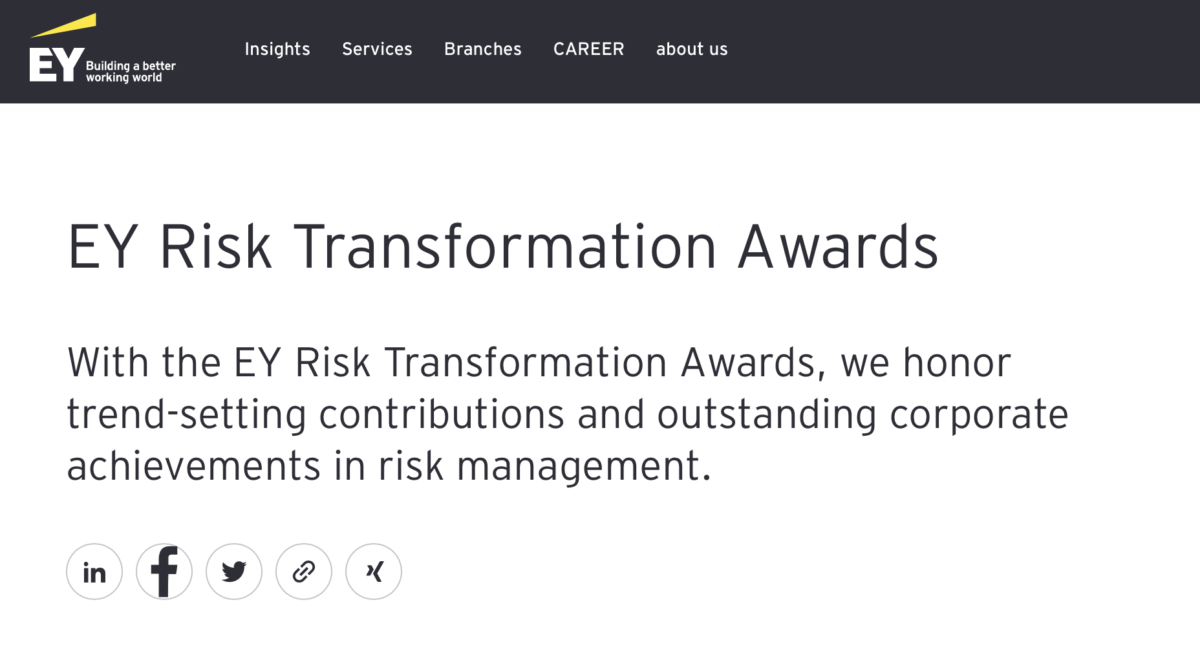Open the about us menu
The width and height of the screenshot is (1200, 653).
tap(692, 49)
